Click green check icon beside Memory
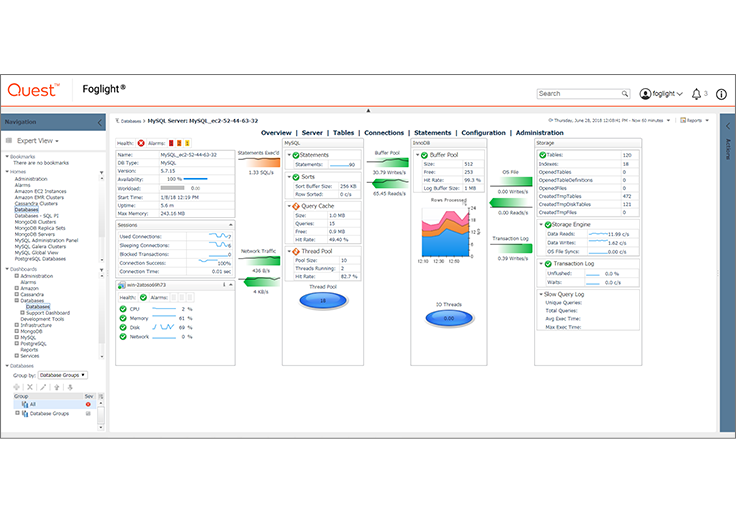 pos(123,318)
